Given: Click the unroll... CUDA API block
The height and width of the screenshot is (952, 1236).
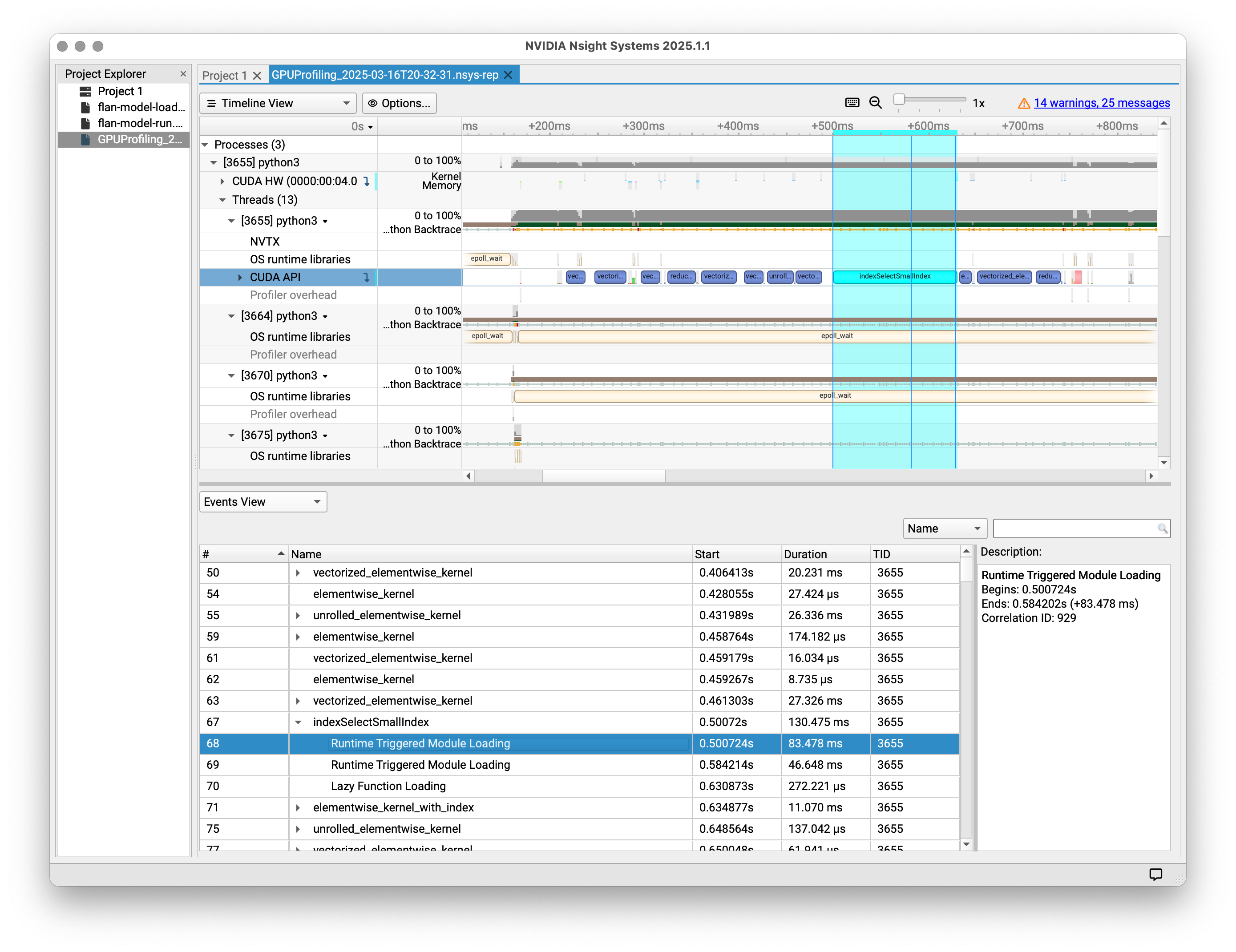Looking at the screenshot, I should 780,277.
